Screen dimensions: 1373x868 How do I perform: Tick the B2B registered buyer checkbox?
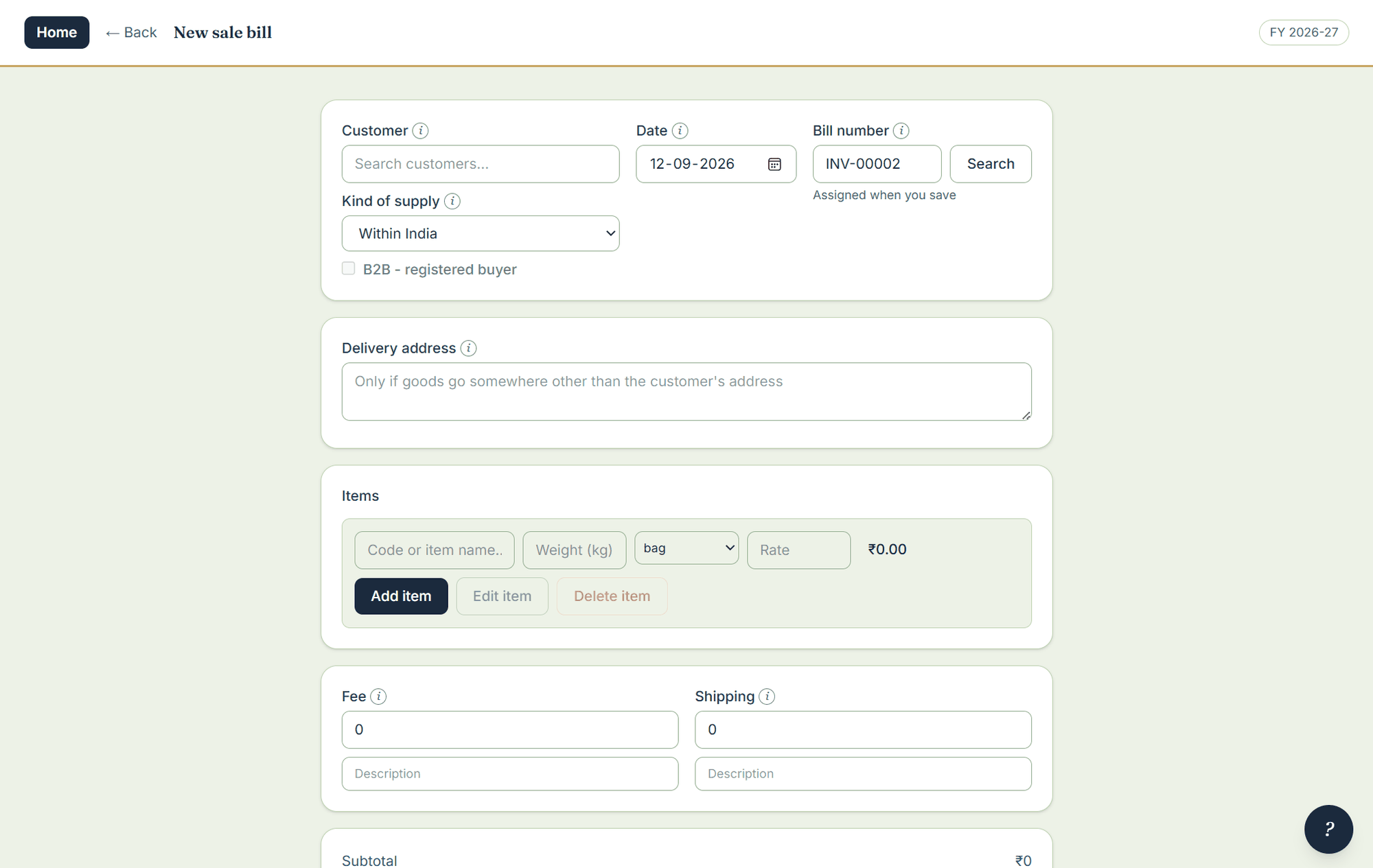[x=349, y=268]
